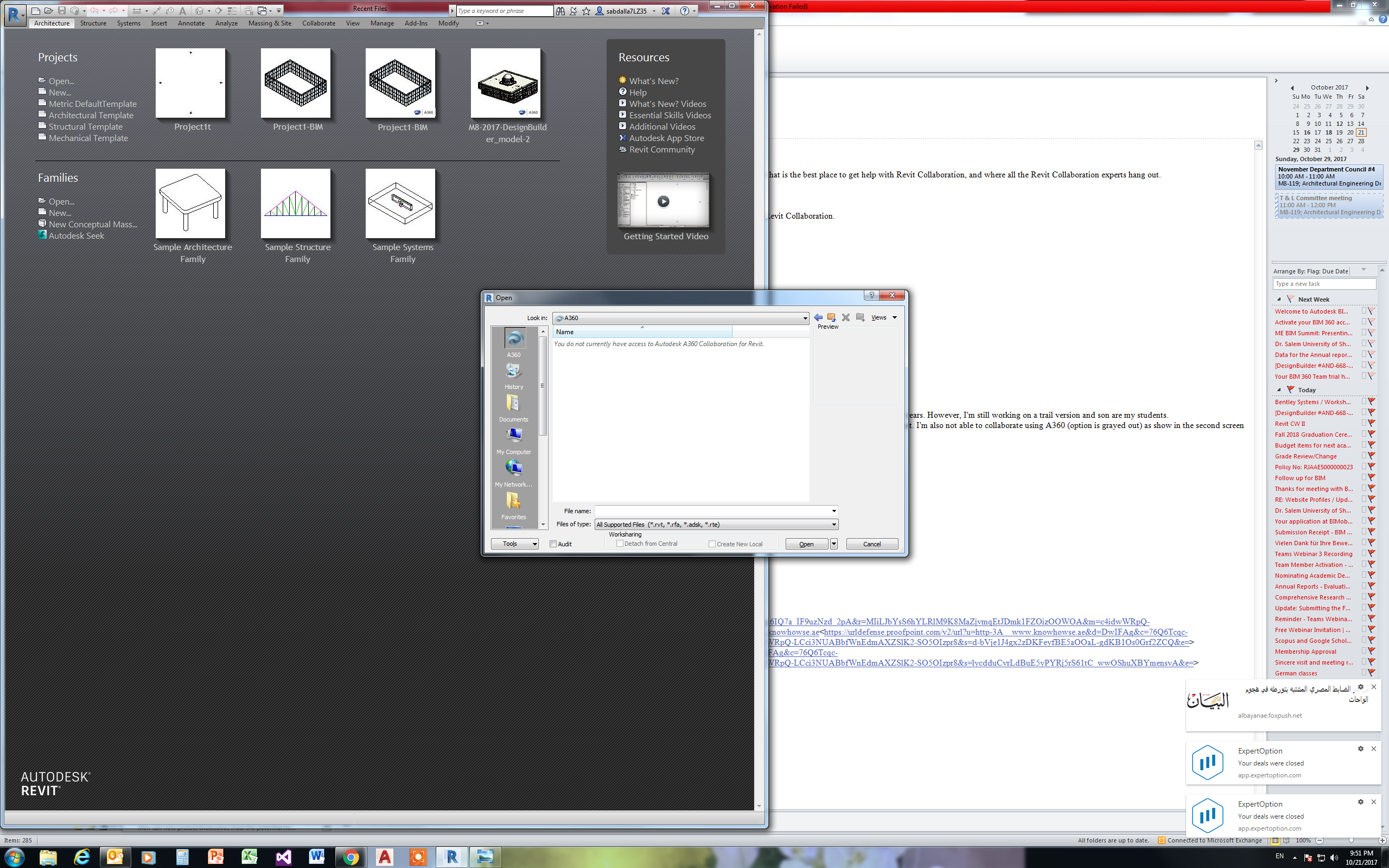The image size is (1389, 868).
Task: Toggle flag checkbox for Revit CW II task
Action: [1365, 423]
